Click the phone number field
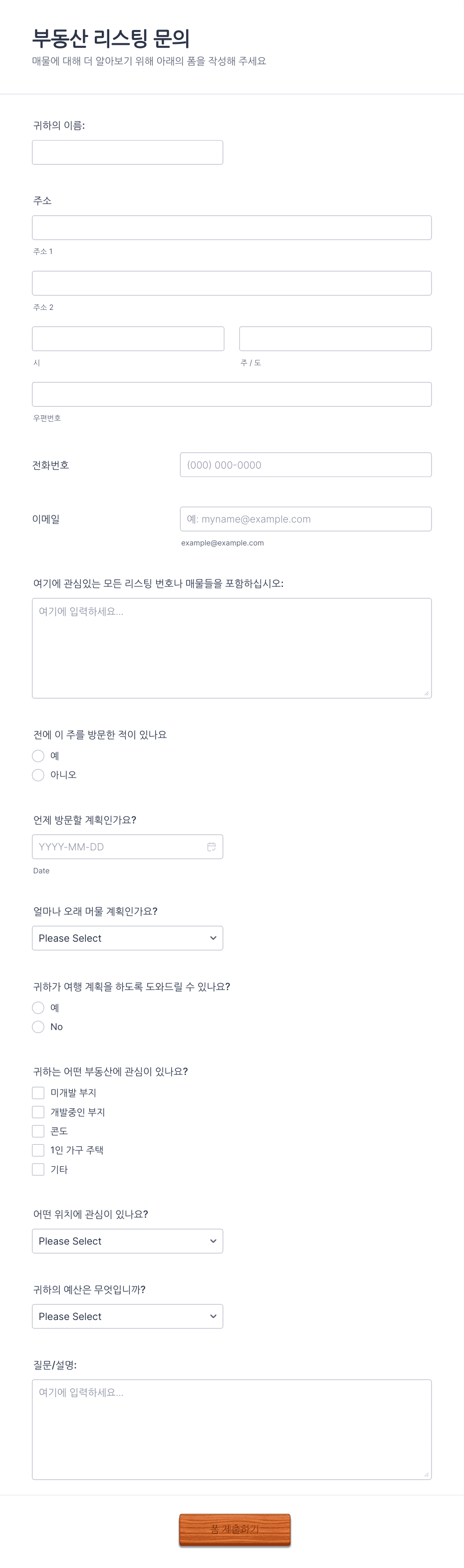Image resolution: width=464 pixels, height=1568 pixels. coord(306,465)
